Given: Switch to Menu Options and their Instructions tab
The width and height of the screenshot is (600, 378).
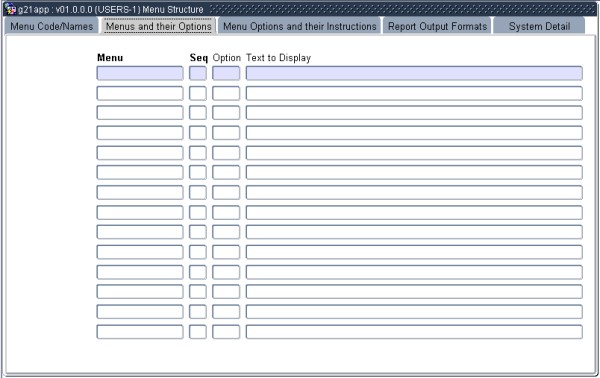Looking at the screenshot, I should tap(300, 26).
